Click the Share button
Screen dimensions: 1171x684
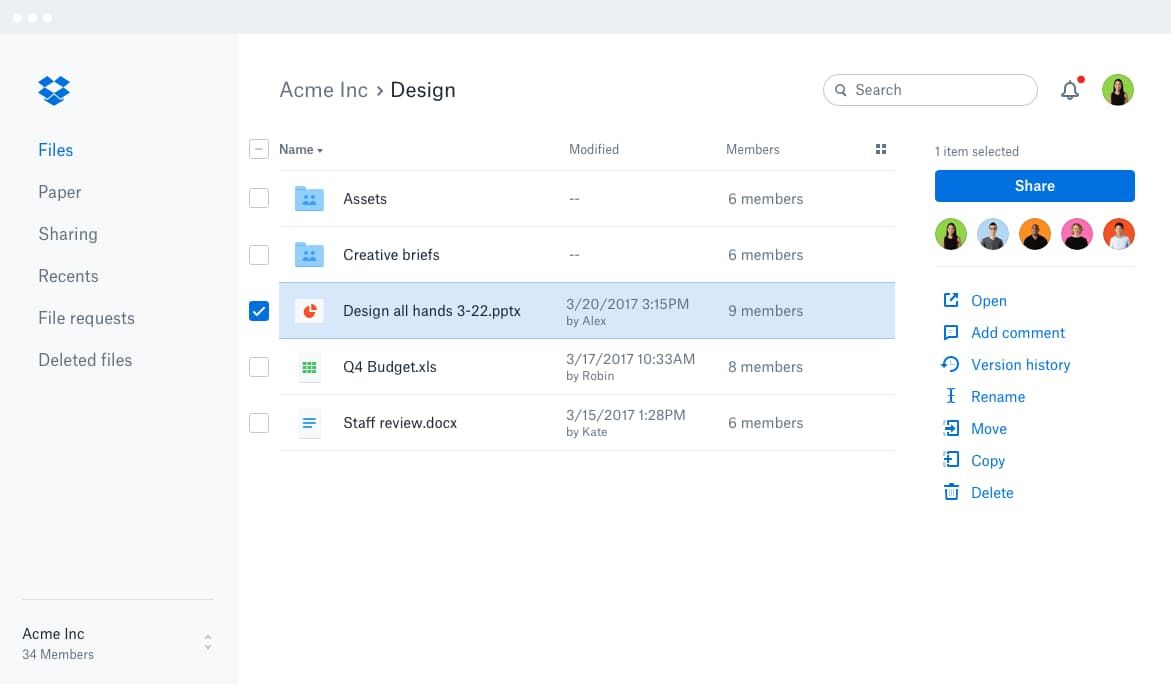coord(1034,186)
